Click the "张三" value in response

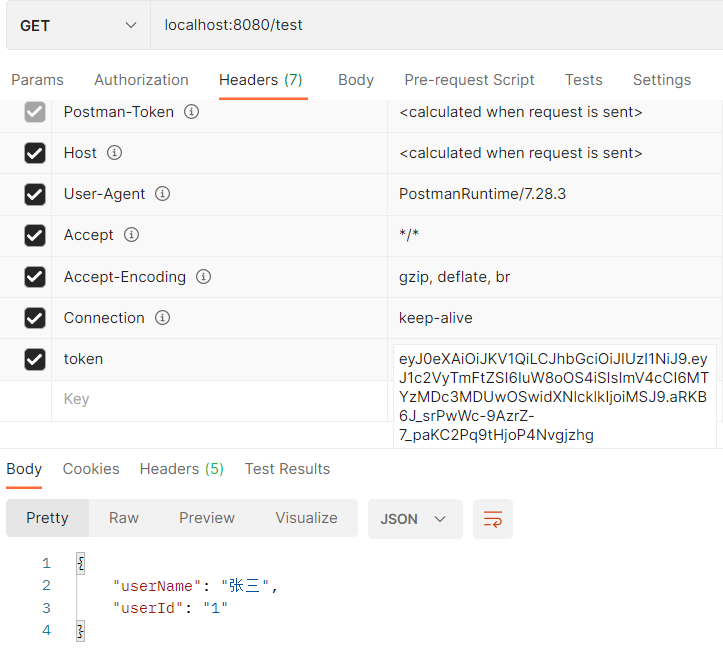245,586
